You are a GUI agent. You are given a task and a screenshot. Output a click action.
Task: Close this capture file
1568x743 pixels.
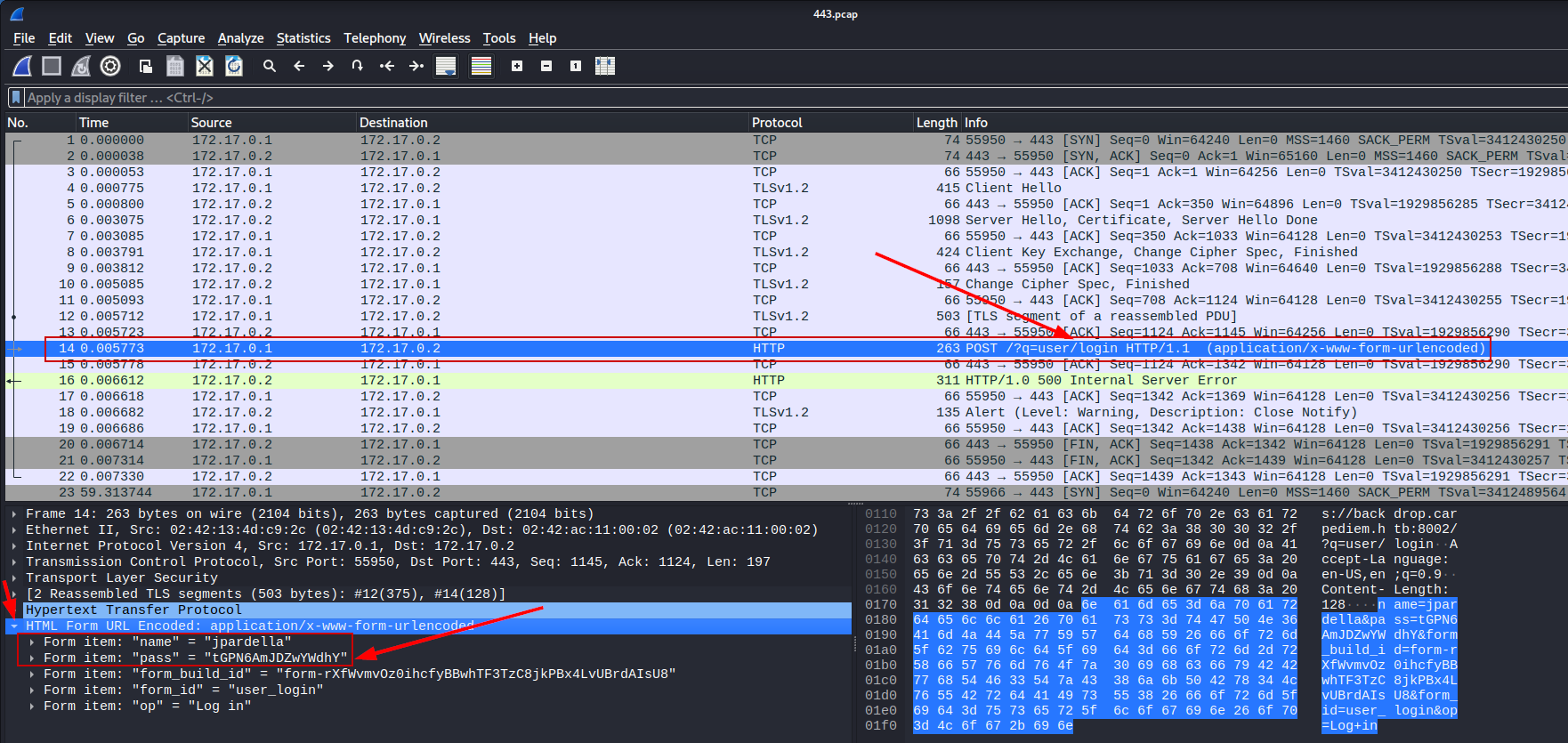click(x=205, y=66)
